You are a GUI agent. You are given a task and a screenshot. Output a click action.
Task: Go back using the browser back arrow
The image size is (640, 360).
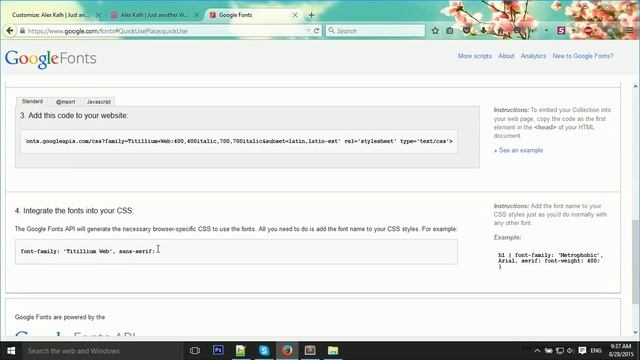10,31
